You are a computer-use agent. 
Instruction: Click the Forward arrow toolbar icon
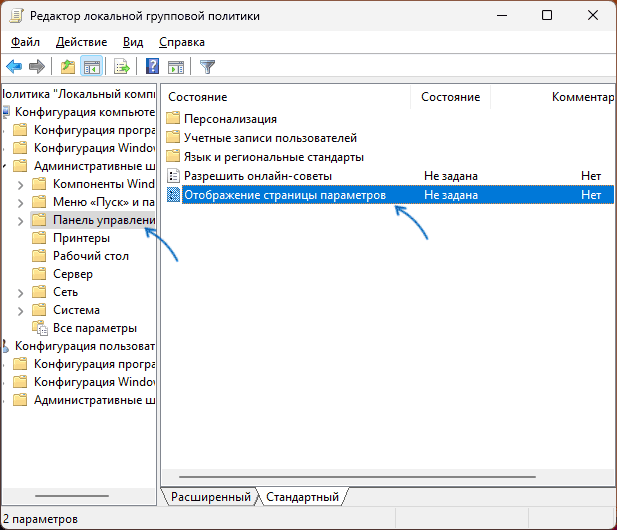(x=37, y=66)
